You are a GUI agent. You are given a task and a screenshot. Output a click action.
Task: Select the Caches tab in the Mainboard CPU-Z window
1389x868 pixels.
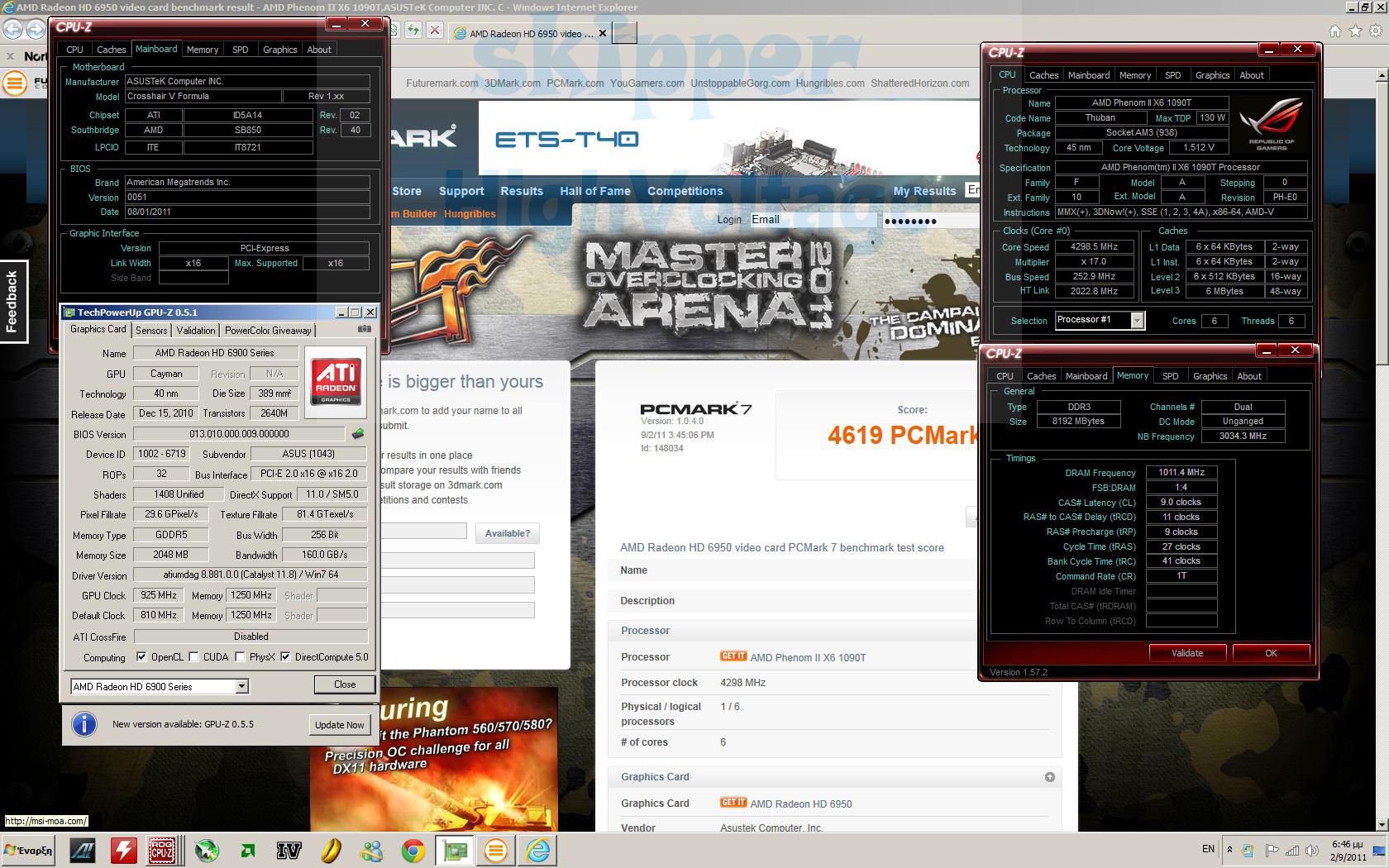coord(111,50)
